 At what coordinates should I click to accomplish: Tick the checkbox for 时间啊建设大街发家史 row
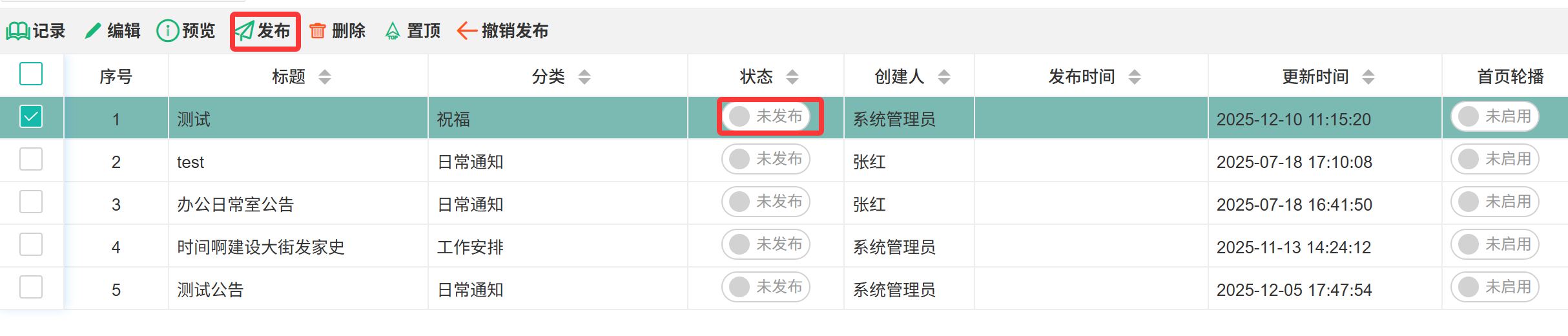(x=31, y=244)
